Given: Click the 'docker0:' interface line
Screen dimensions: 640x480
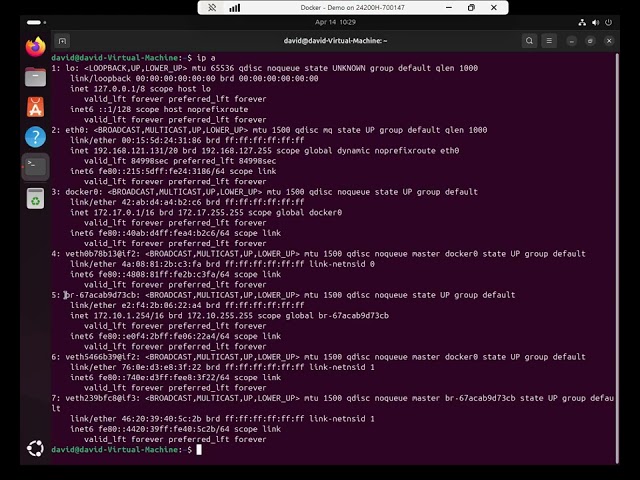Looking at the screenshot, I should (264, 192).
